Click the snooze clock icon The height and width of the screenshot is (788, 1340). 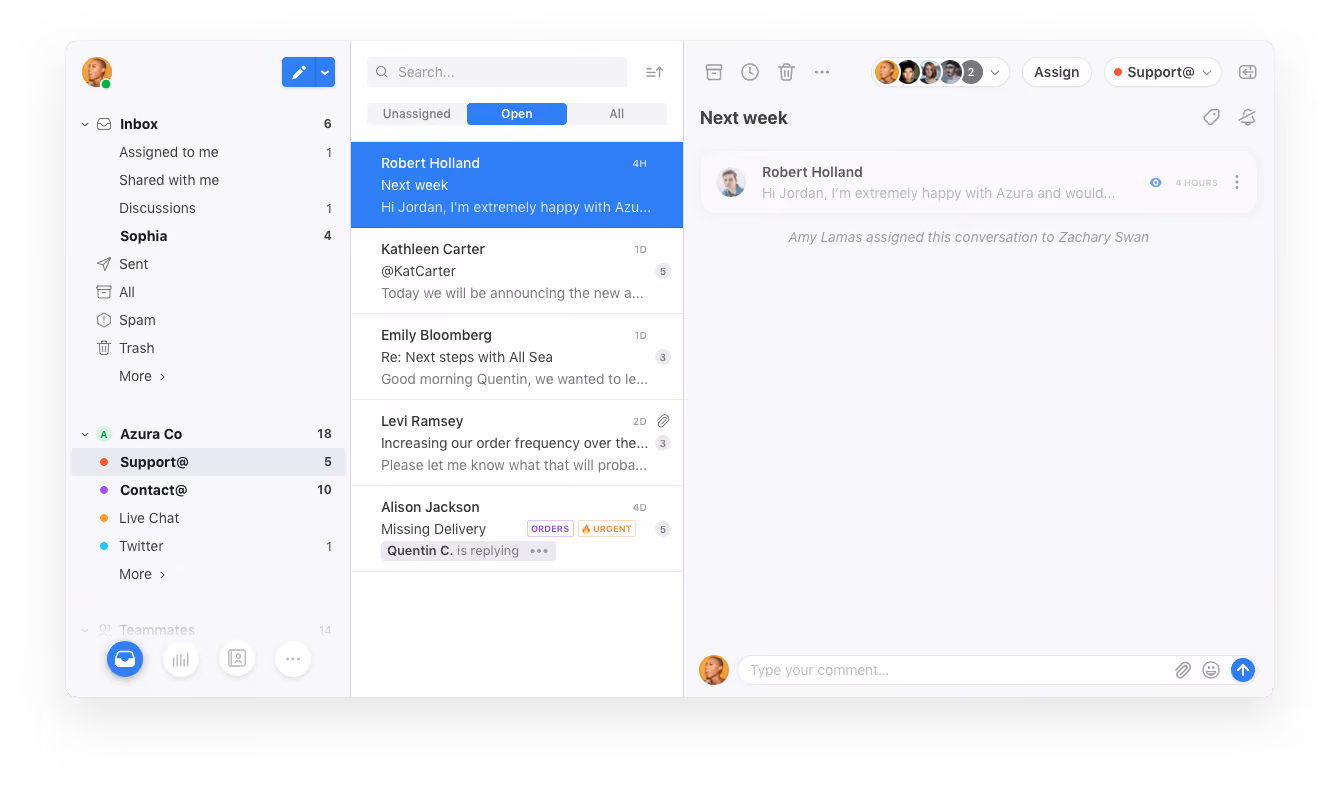[750, 72]
